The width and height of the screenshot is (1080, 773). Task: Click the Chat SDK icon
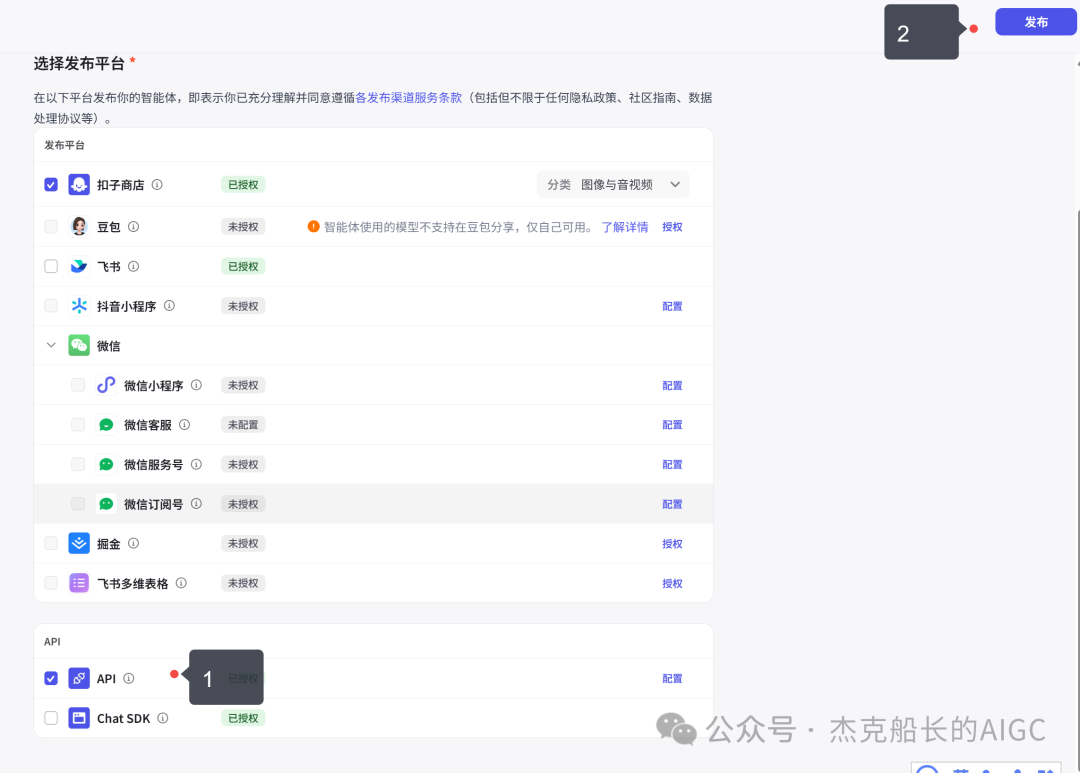coord(79,718)
